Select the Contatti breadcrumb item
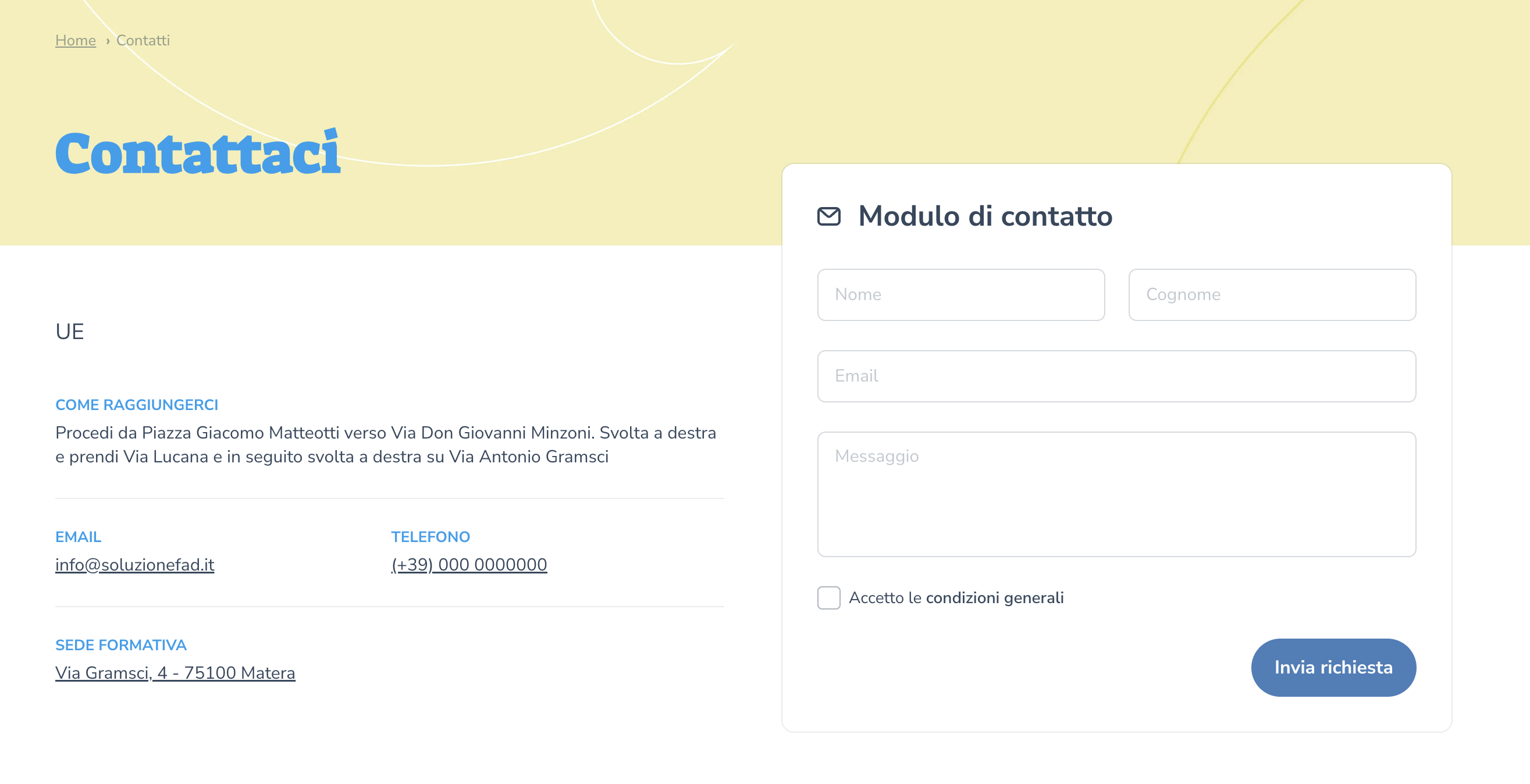 click(x=143, y=40)
